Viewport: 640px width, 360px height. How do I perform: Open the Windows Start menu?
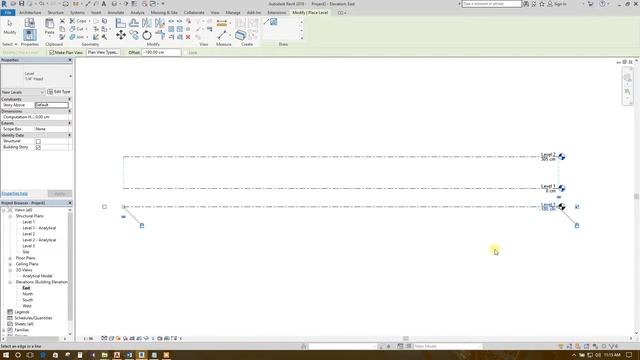[6, 355]
